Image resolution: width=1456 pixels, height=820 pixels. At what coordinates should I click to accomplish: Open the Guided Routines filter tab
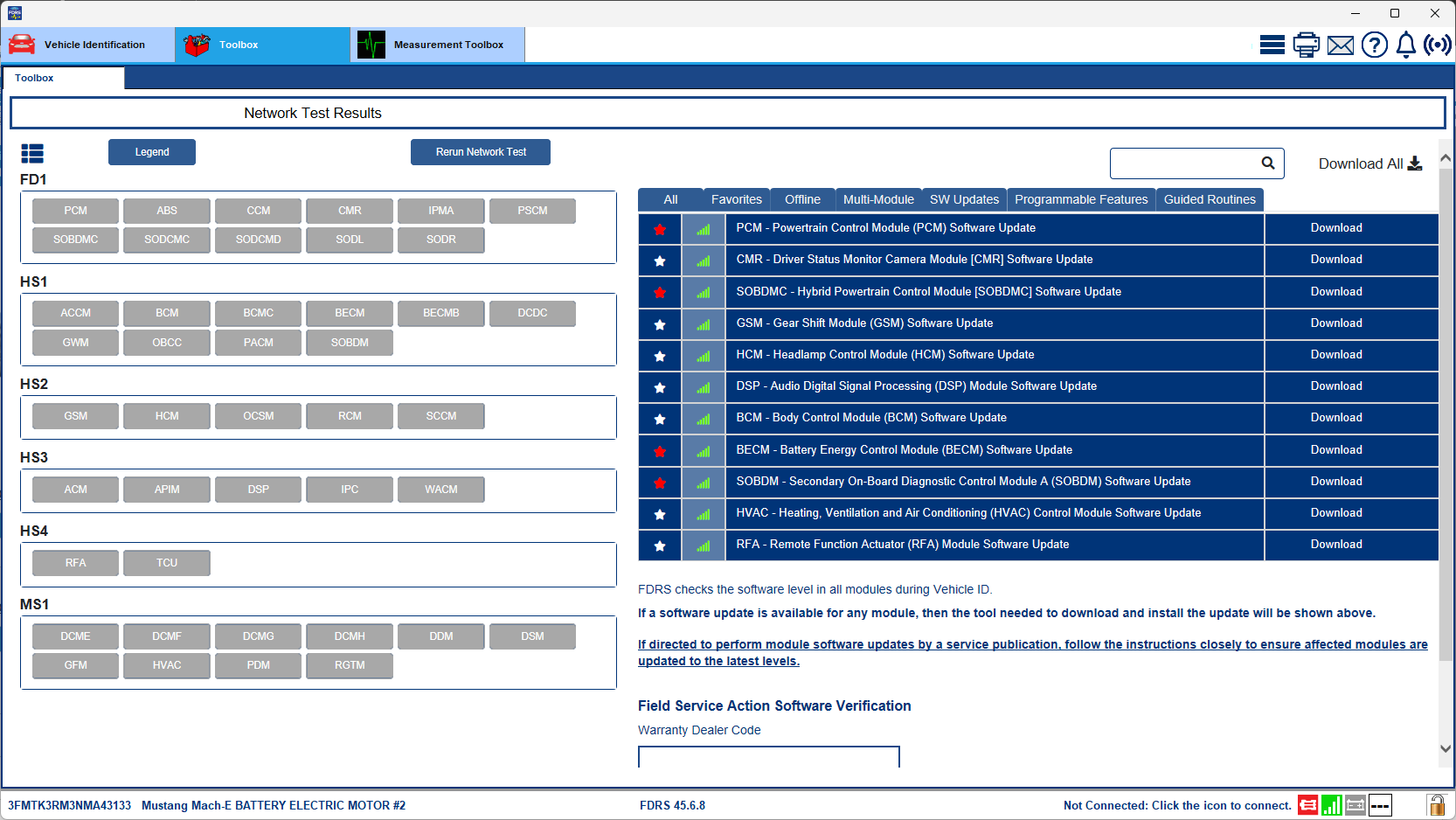[x=1210, y=199]
